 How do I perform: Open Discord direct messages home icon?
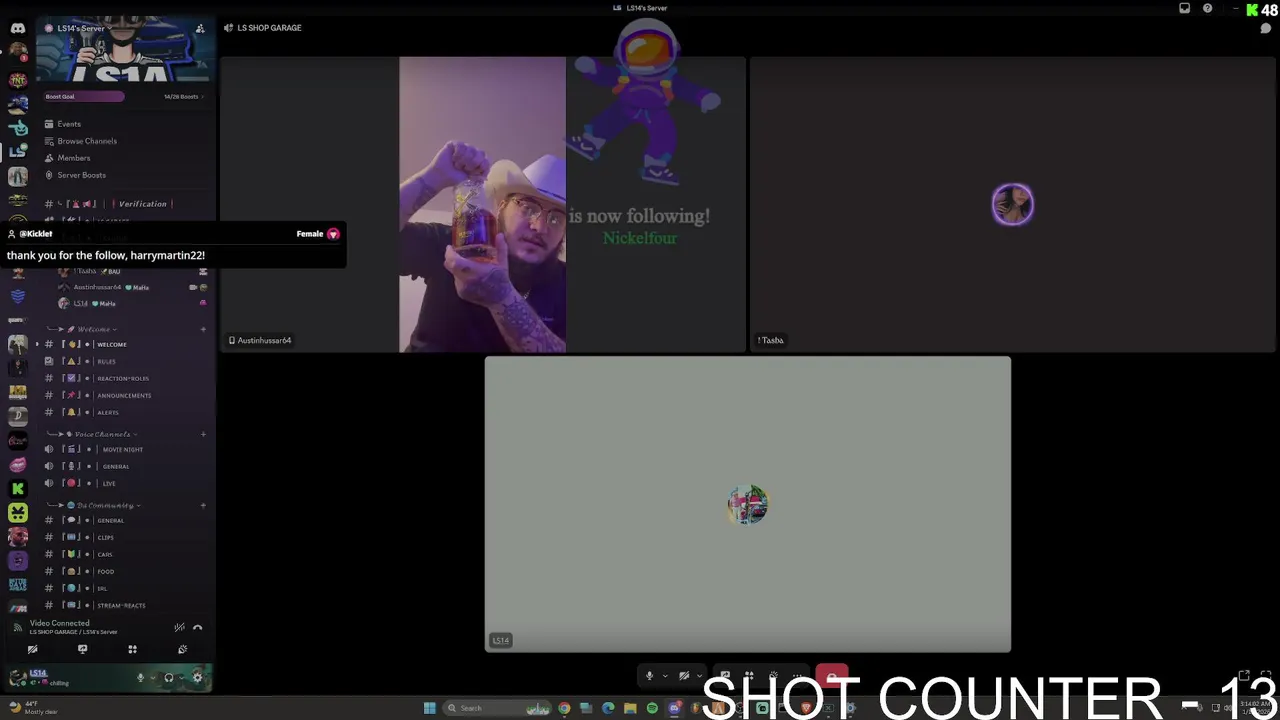click(18, 28)
